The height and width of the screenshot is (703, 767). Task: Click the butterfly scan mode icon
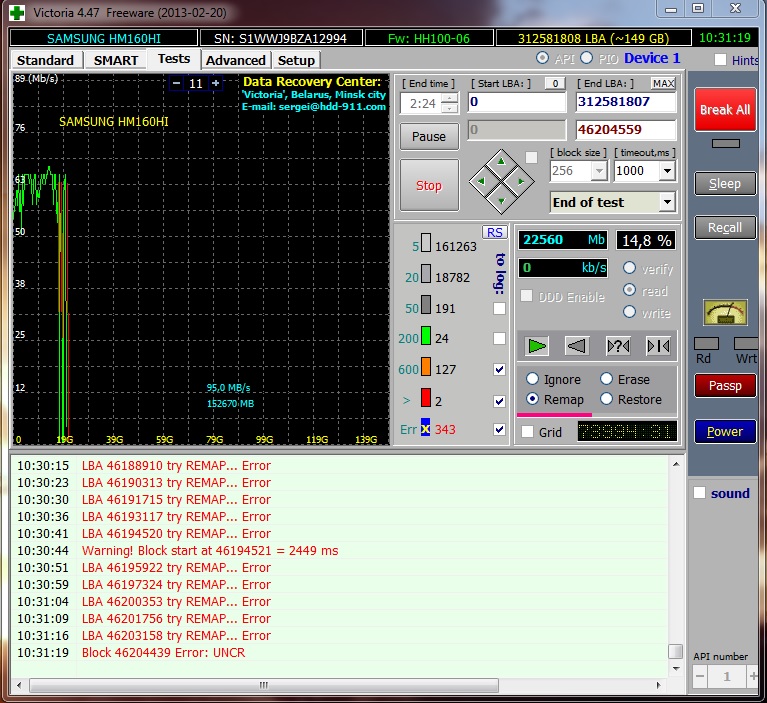click(x=658, y=346)
